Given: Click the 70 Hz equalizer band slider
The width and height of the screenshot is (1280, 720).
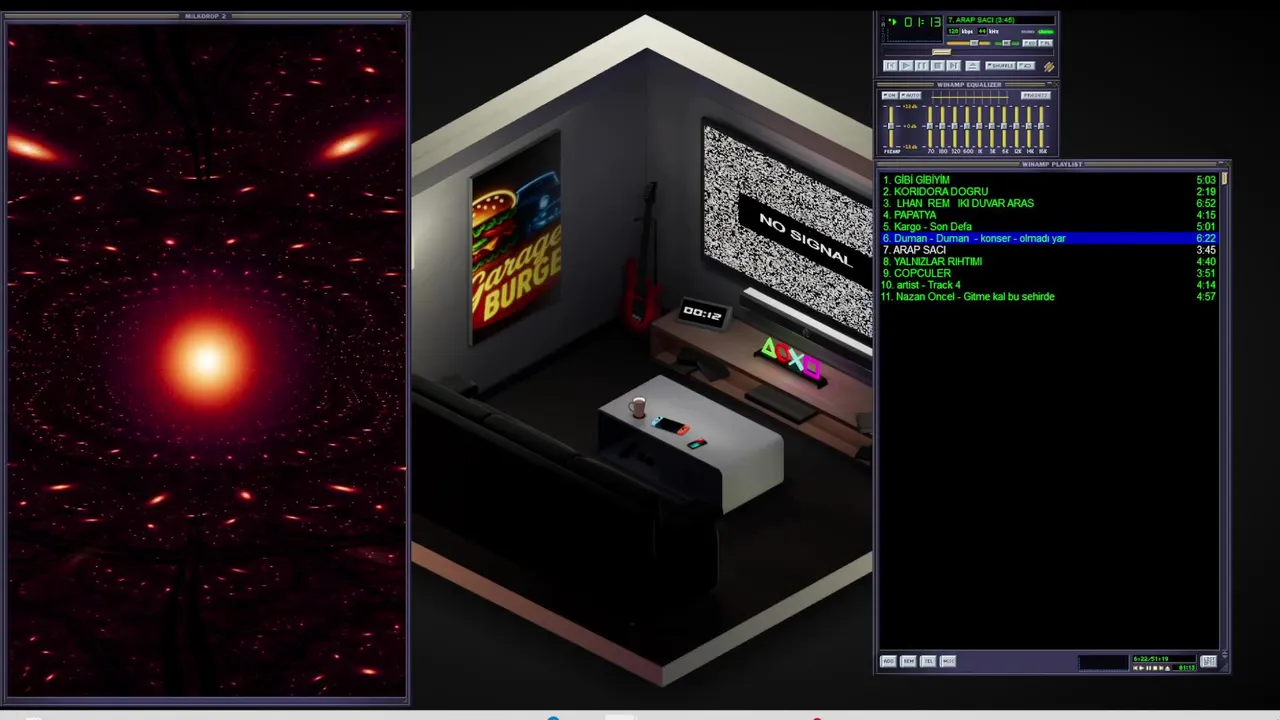Looking at the screenshot, I should [x=930, y=126].
